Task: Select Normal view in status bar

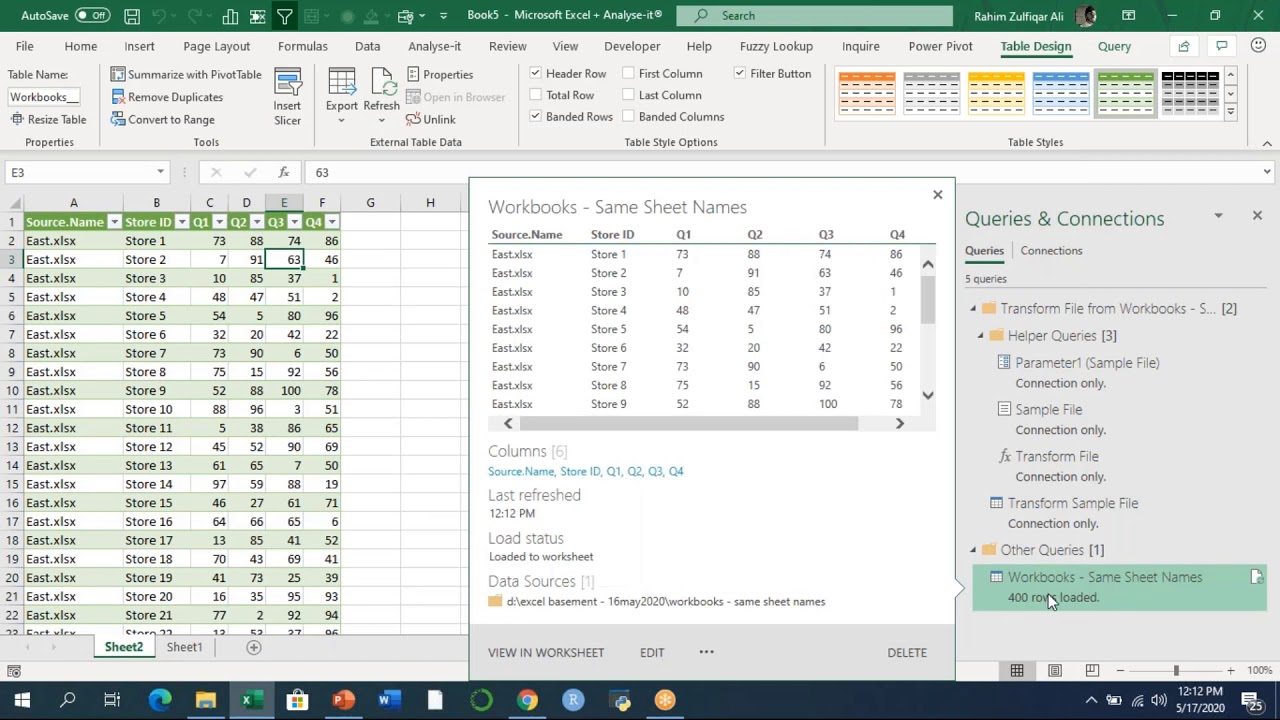Action: point(1017,670)
